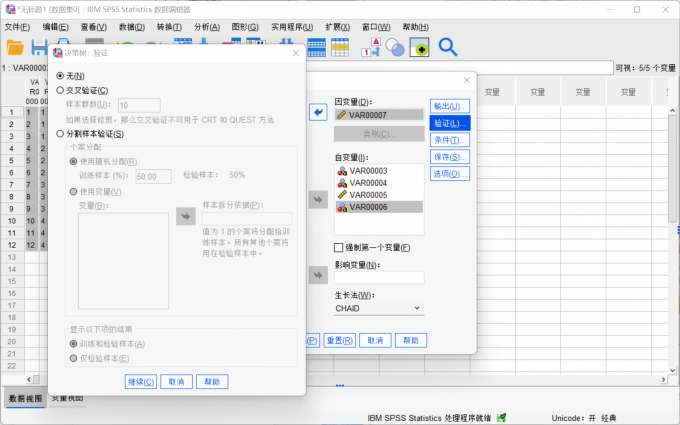680x425 pixels.
Task: Open a data file with the folder icon
Action: [x=15, y=47]
